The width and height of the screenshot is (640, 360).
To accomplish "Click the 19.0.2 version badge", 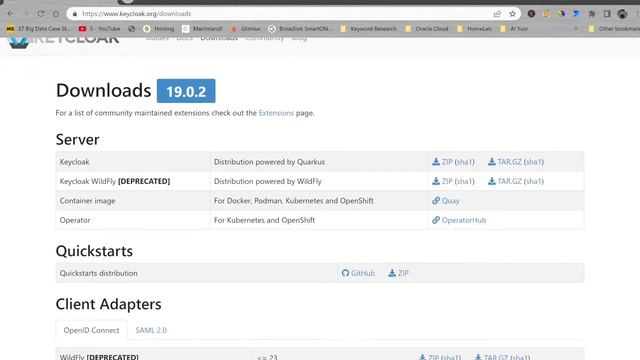I will [186, 91].
